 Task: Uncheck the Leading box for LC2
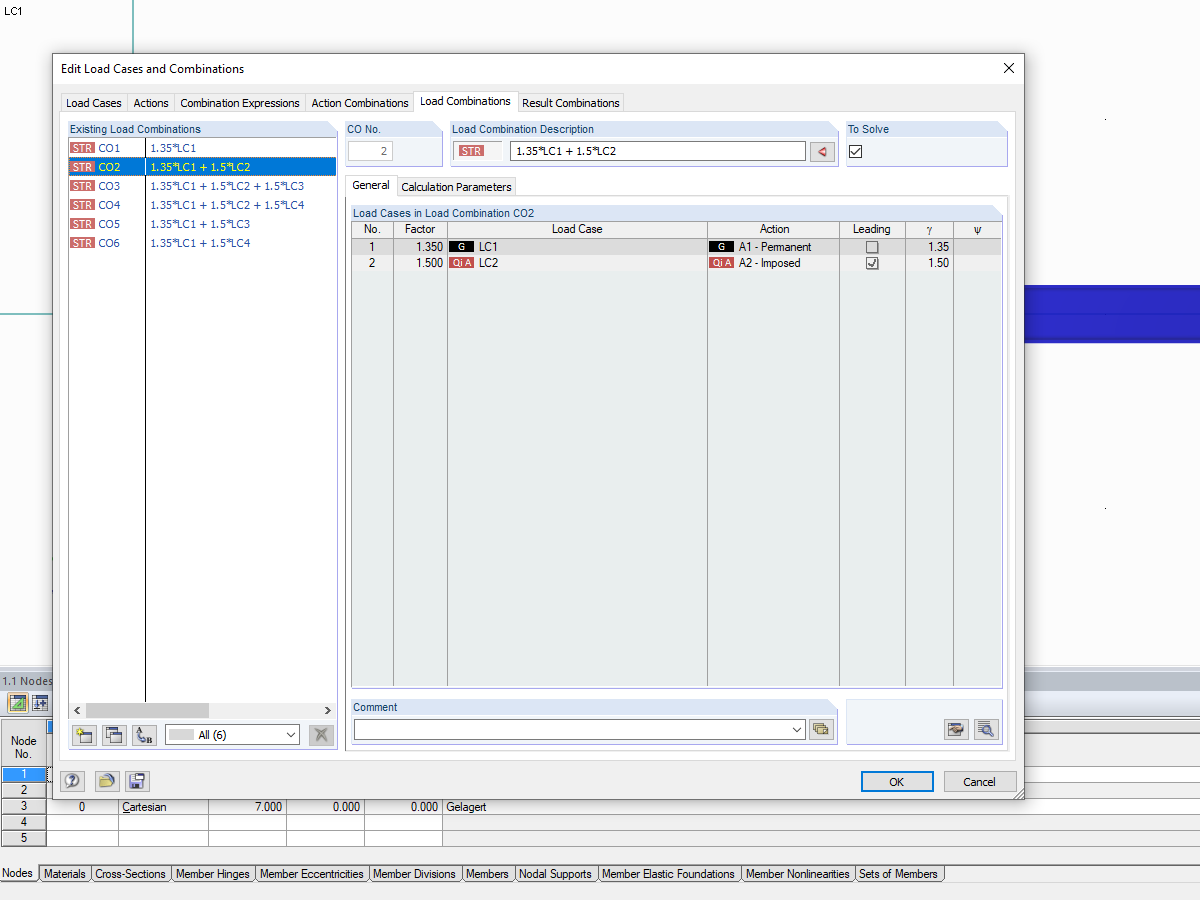click(x=871, y=262)
